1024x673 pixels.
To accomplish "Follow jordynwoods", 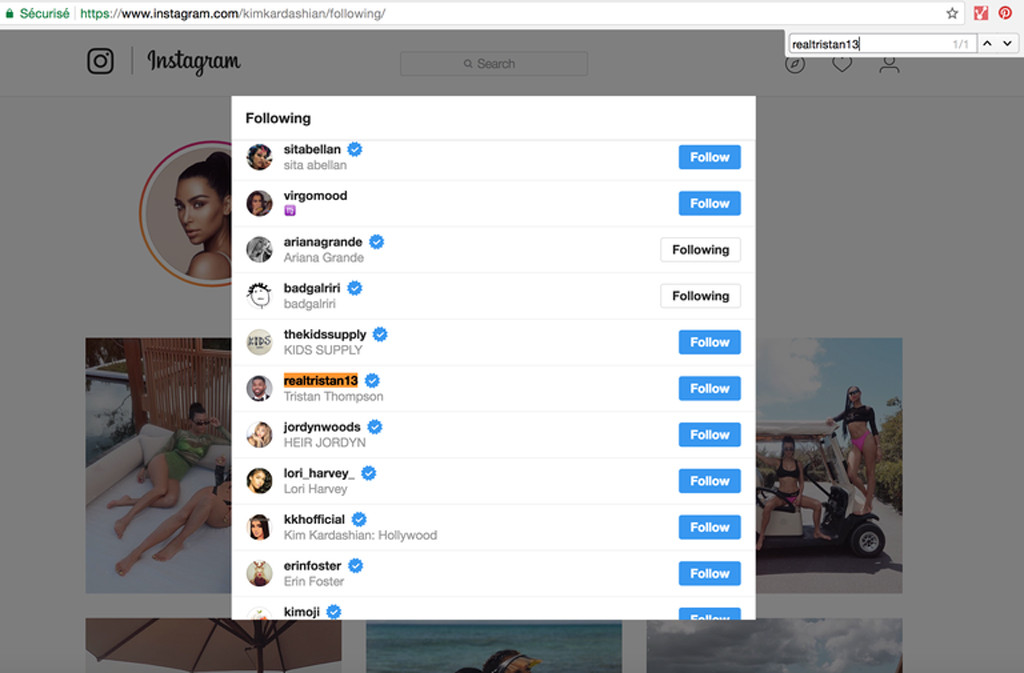I will (x=709, y=435).
